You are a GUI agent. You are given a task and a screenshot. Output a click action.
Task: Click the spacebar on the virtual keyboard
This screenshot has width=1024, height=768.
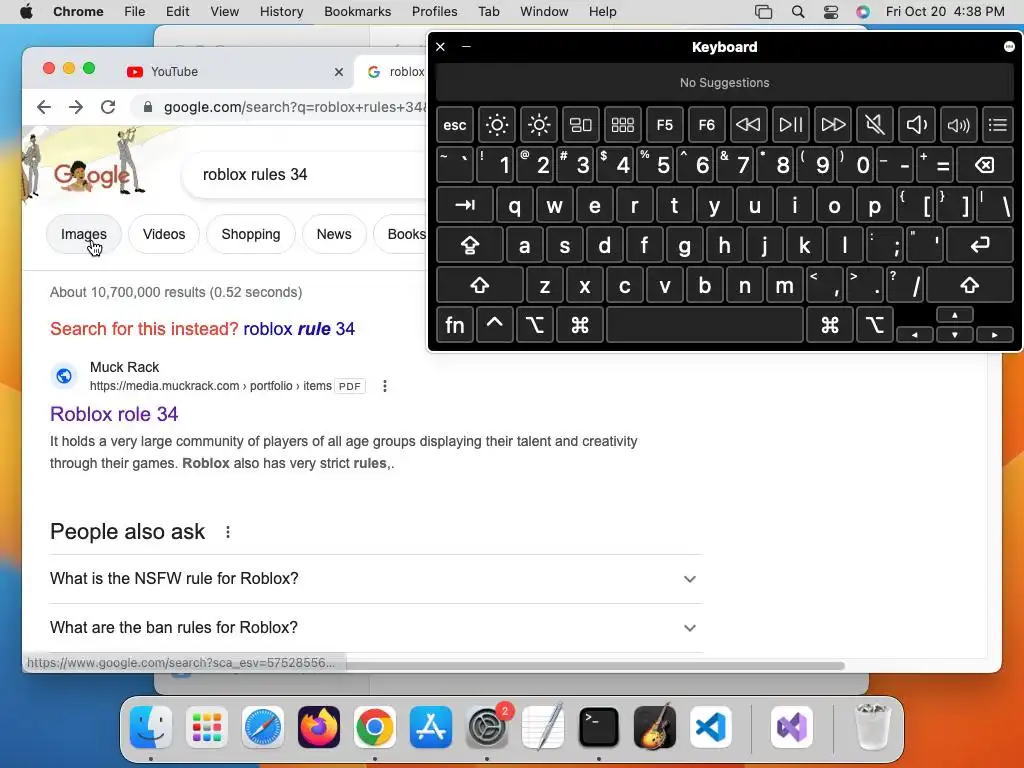coord(705,325)
